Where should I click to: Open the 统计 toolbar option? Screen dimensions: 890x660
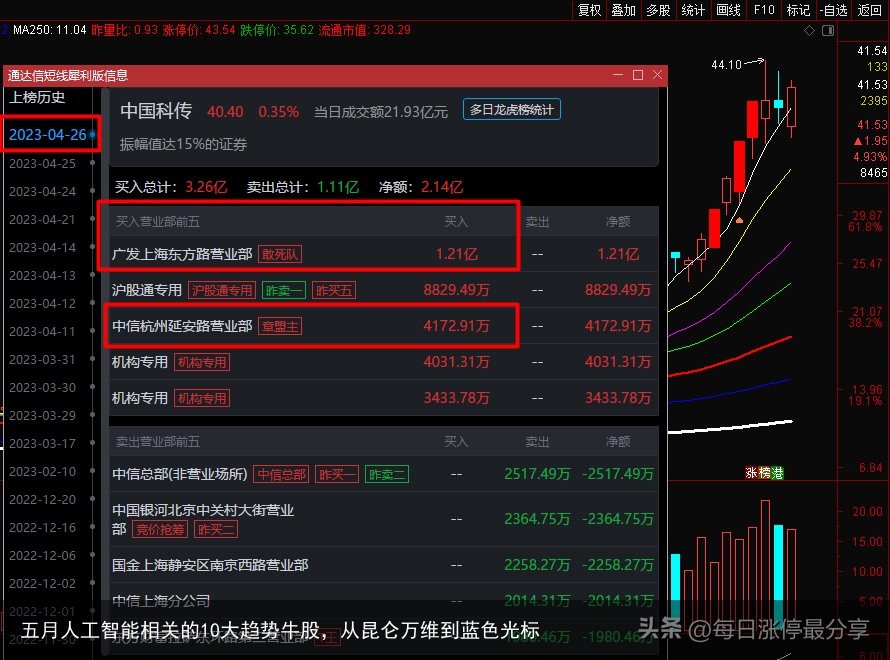693,10
